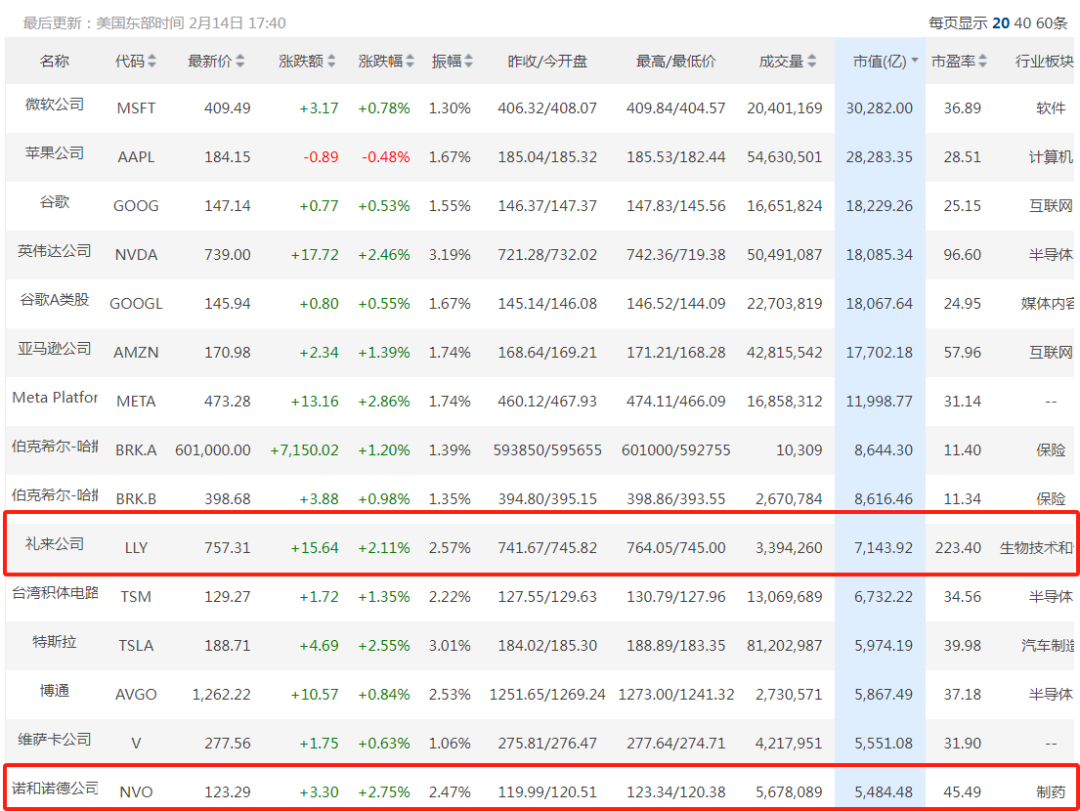The width and height of the screenshot is (1080, 811).
Task: Click the 行业板块 column header
Action: coord(1044,61)
